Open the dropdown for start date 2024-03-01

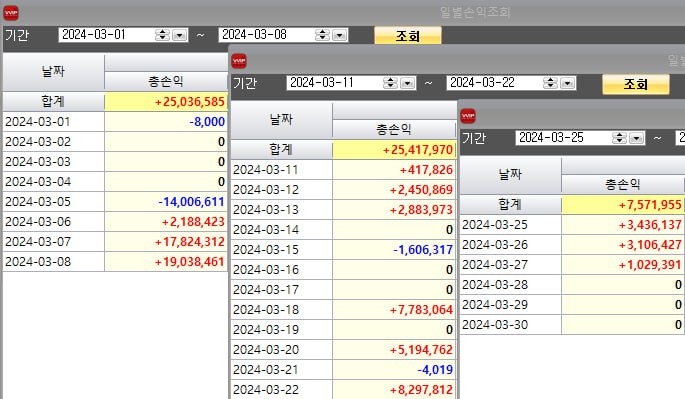pos(180,35)
